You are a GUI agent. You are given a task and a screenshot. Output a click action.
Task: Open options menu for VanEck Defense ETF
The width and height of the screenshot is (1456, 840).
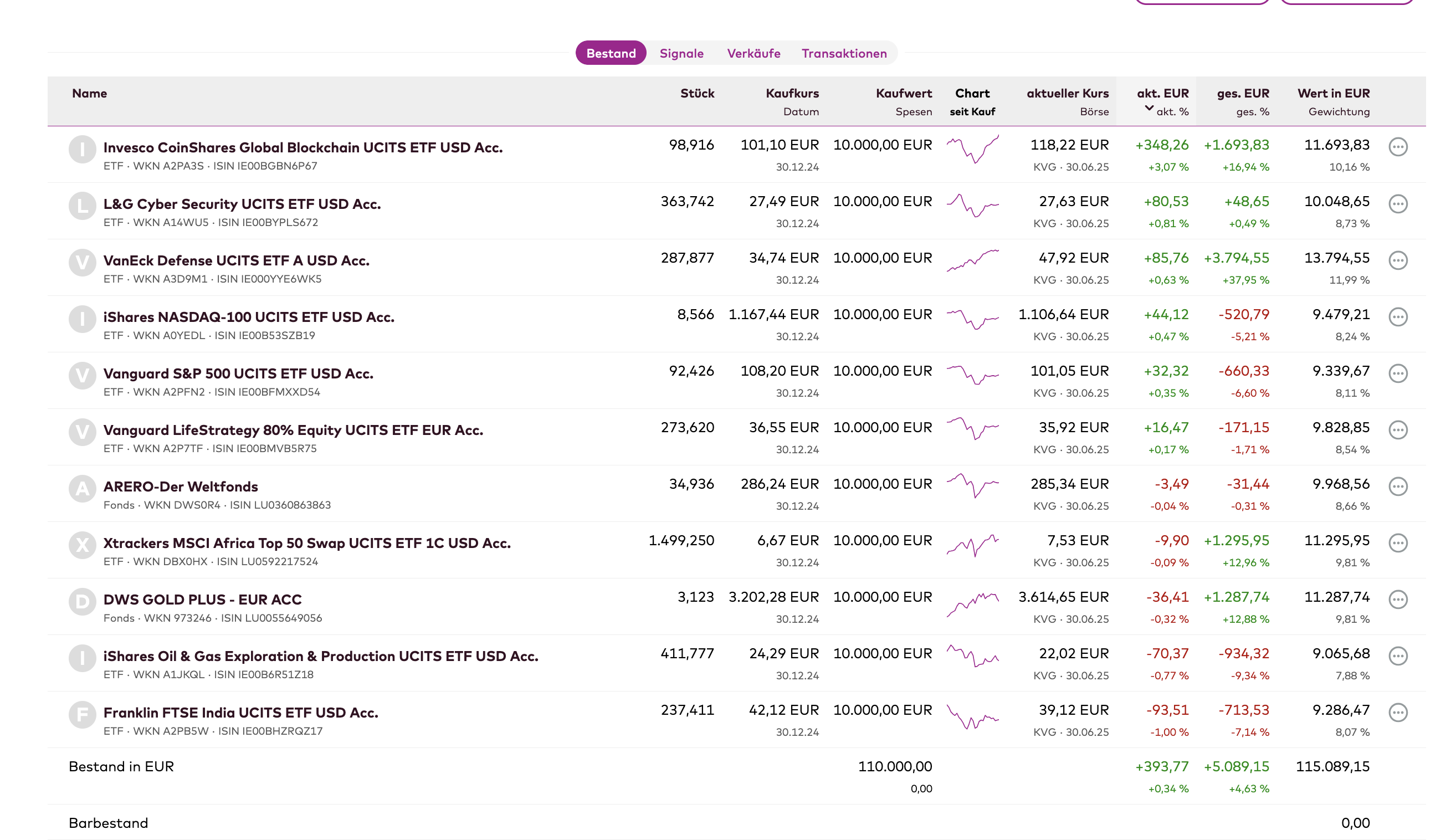1397,260
